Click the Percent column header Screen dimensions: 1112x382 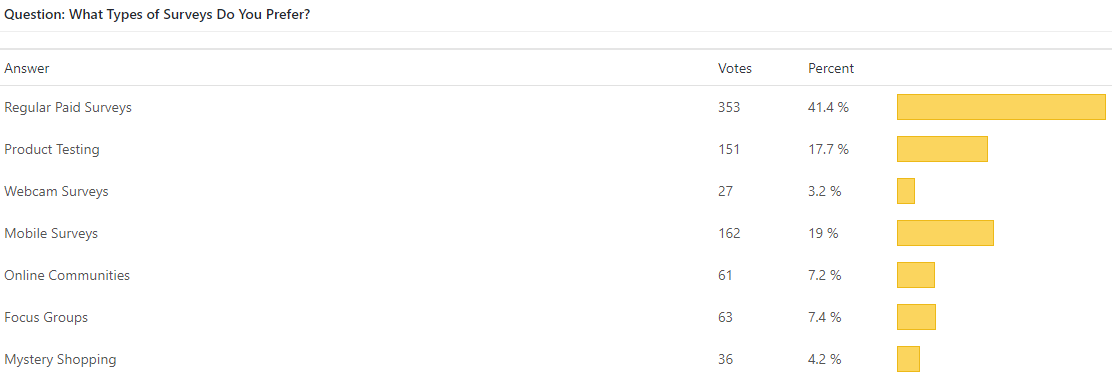(831, 69)
